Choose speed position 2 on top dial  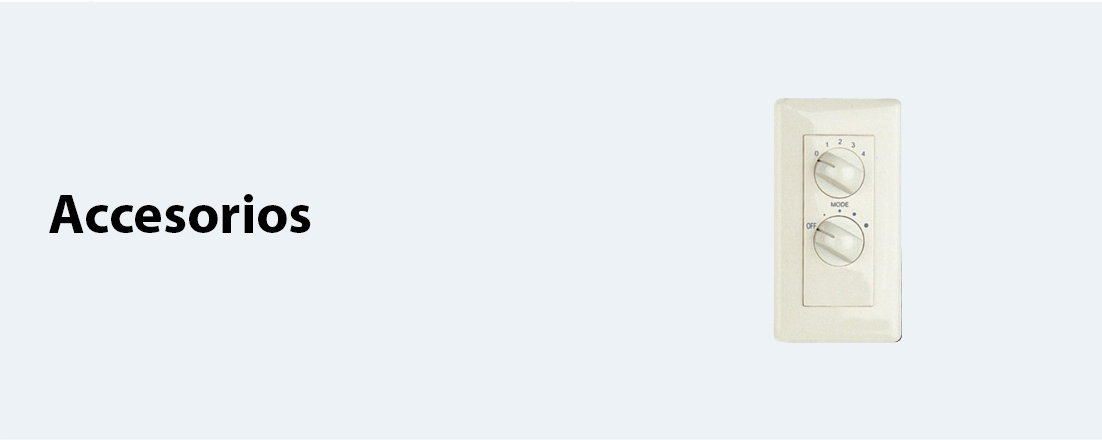tap(839, 142)
